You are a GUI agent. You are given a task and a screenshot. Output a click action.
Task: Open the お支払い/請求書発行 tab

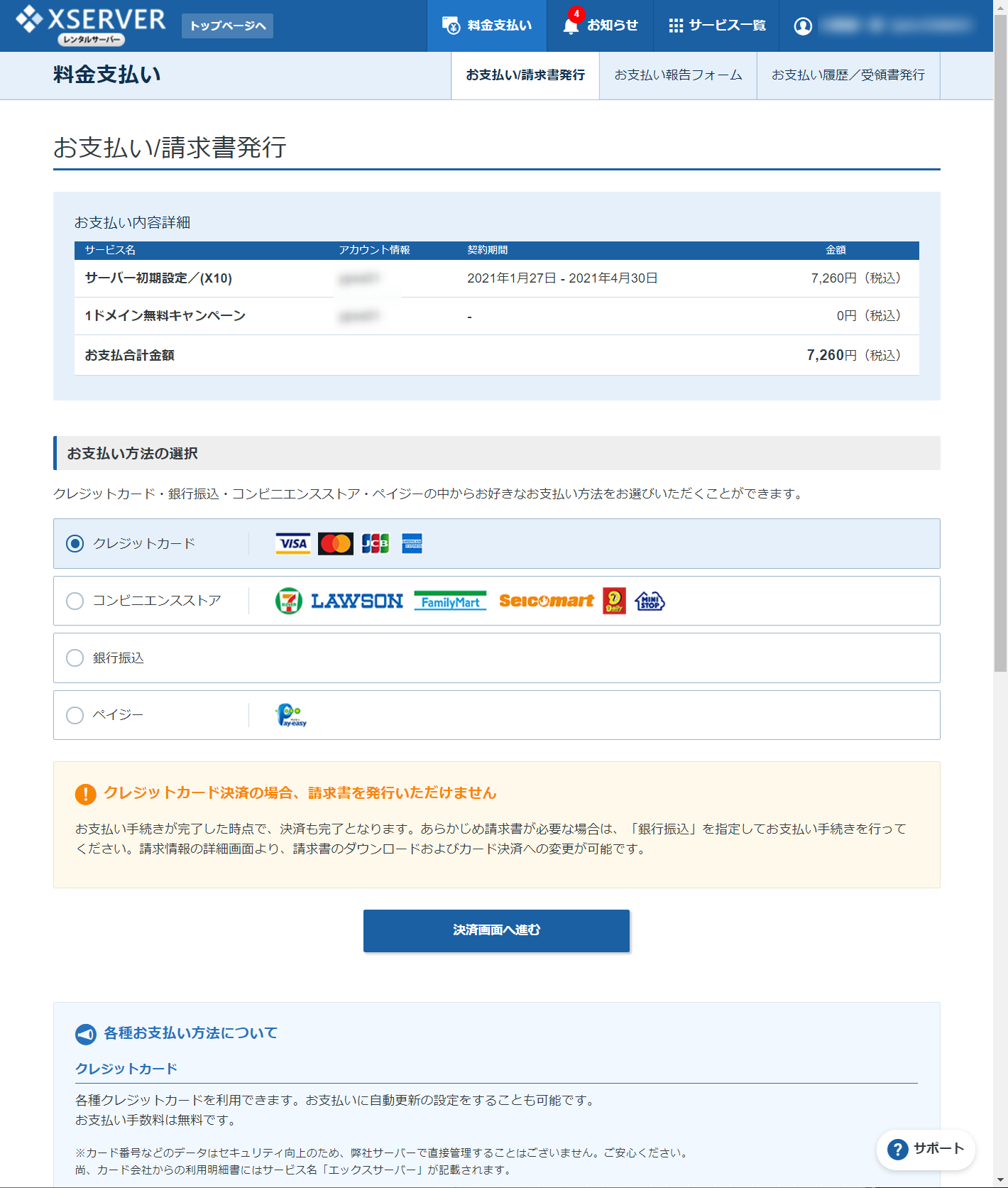pos(525,75)
